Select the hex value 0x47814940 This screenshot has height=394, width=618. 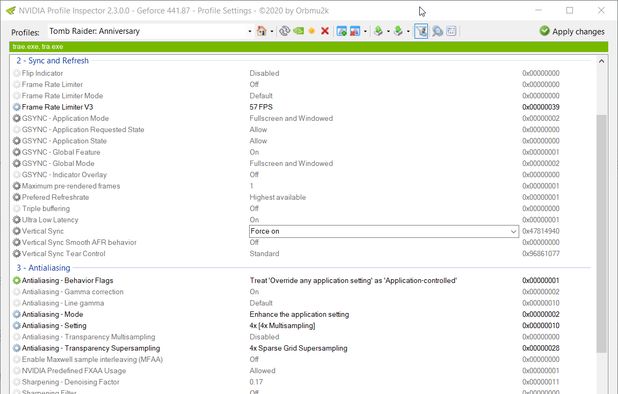pyautogui.click(x=541, y=231)
